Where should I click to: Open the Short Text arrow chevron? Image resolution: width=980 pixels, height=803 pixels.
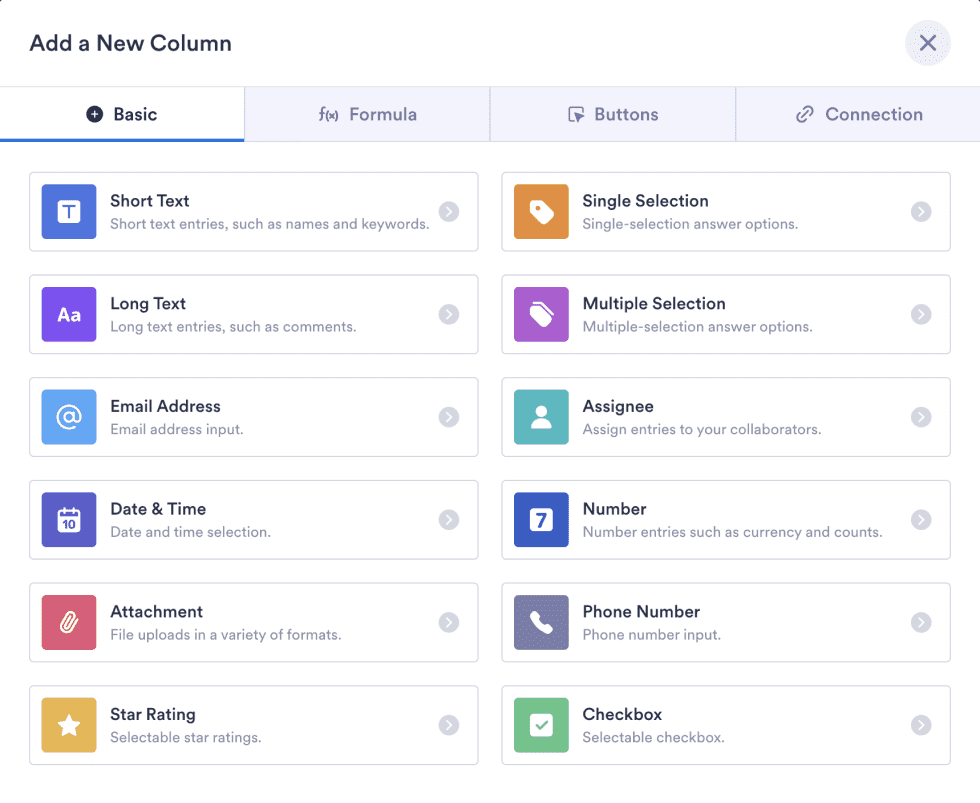(x=449, y=212)
